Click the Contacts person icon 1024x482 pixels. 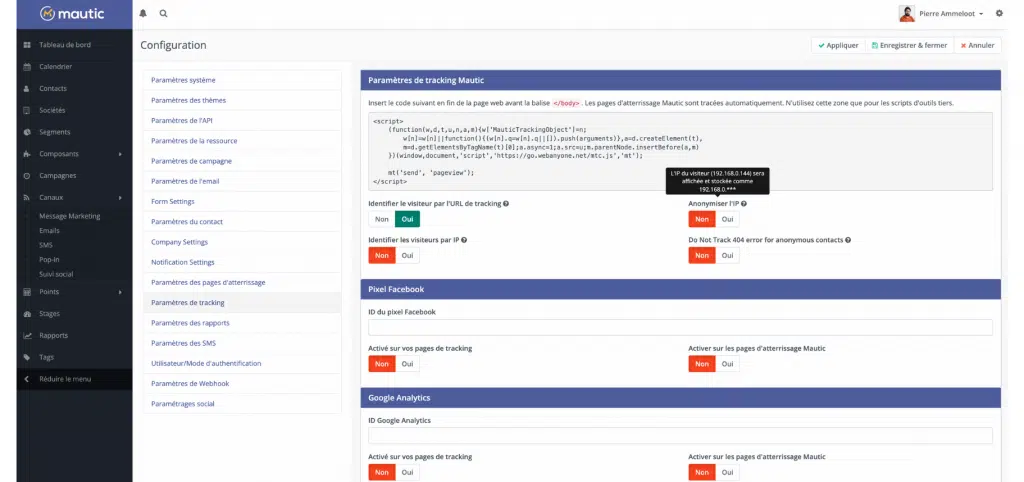point(27,89)
